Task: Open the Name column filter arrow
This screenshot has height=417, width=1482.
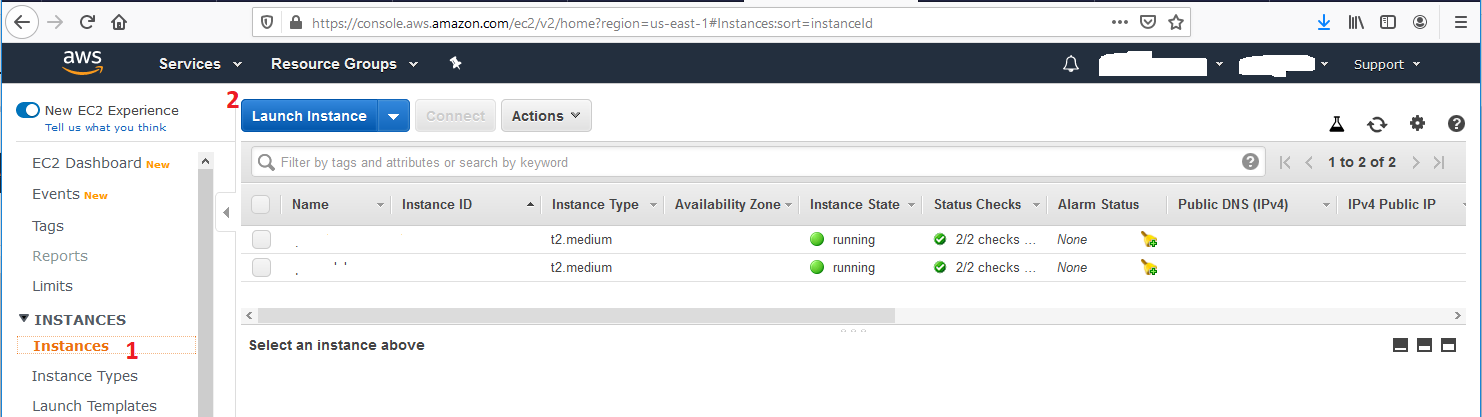Action: pos(380,205)
